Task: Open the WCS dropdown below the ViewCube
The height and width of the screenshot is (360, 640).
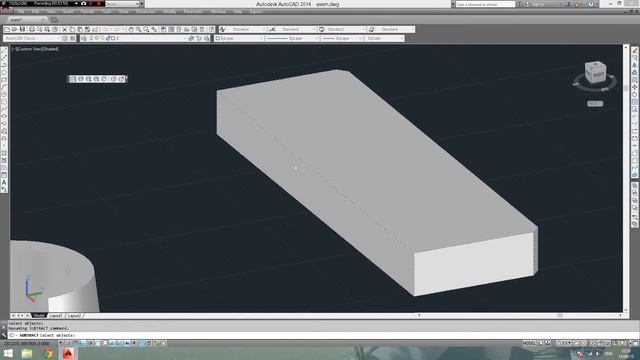Action: (x=595, y=104)
